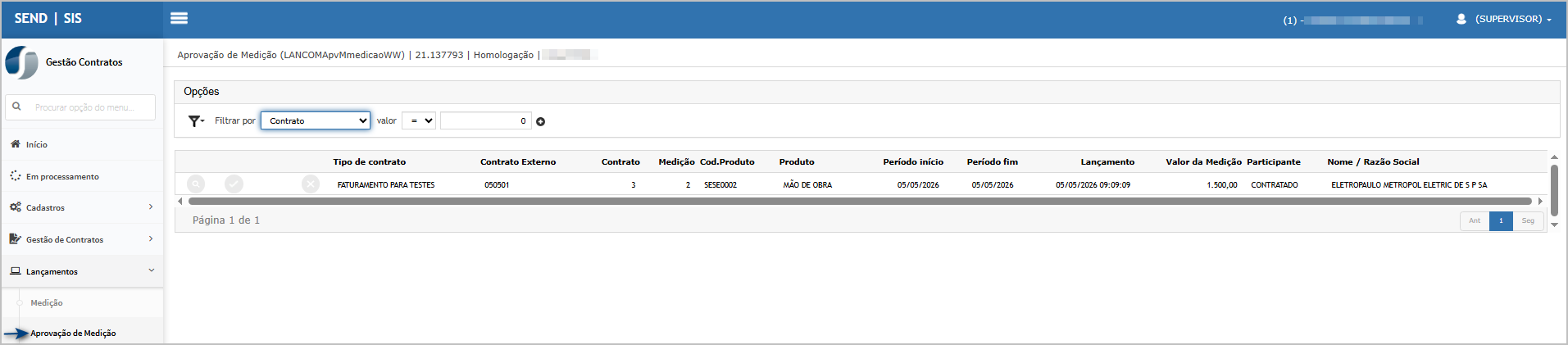Select the FATURAMENTO PARA TESTES cell

click(x=386, y=185)
